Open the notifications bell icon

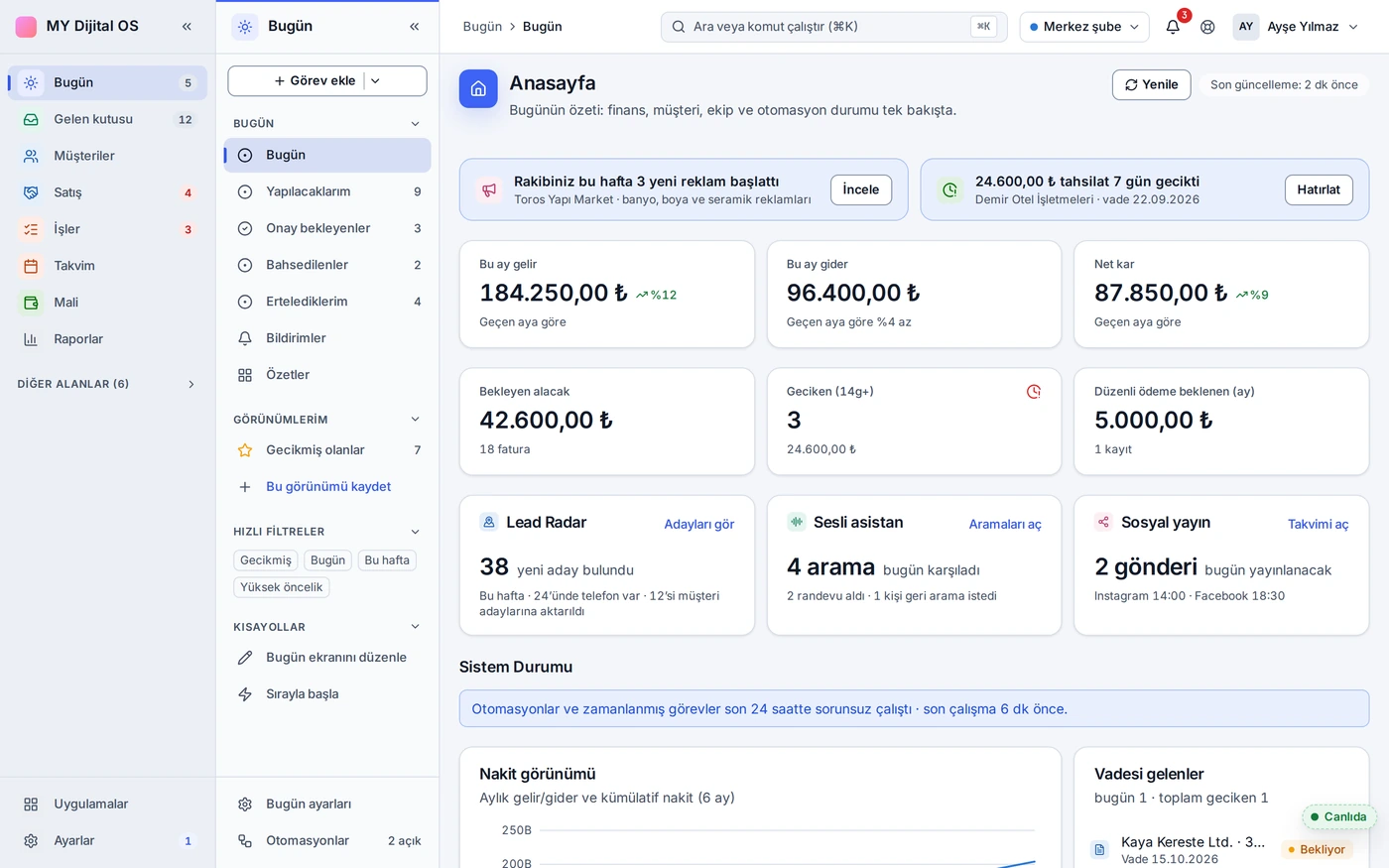(1173, 27)
